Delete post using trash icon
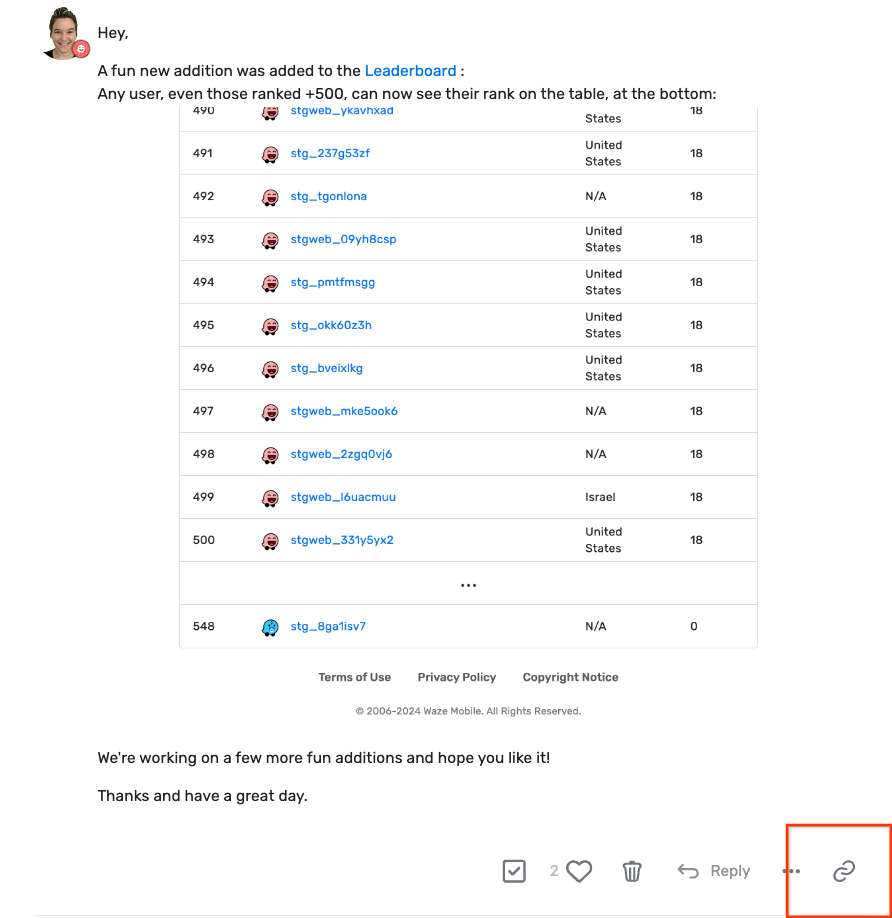 (x=632, y=871)
